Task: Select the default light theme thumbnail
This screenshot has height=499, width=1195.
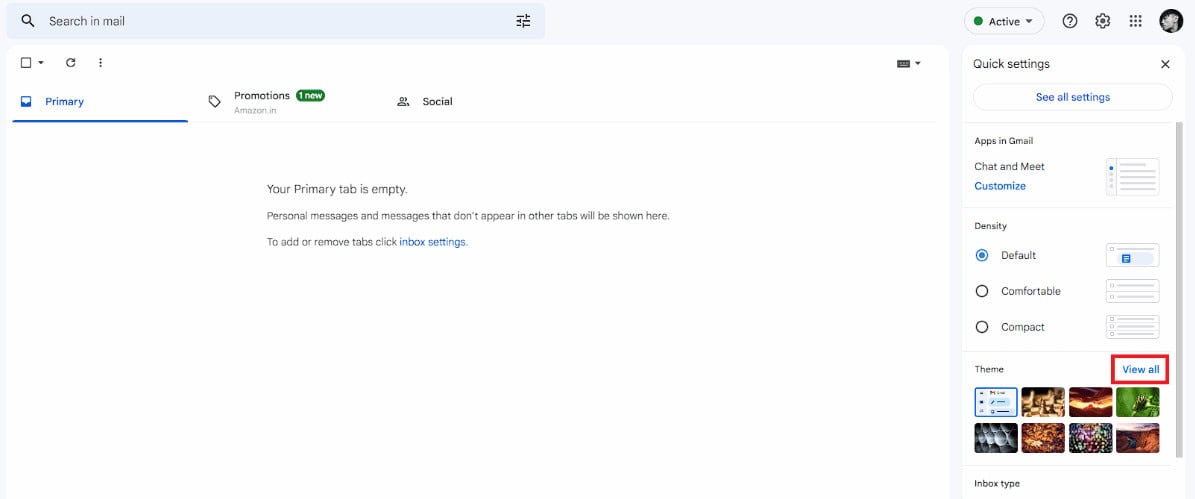Action: click(x=996, y=402)
